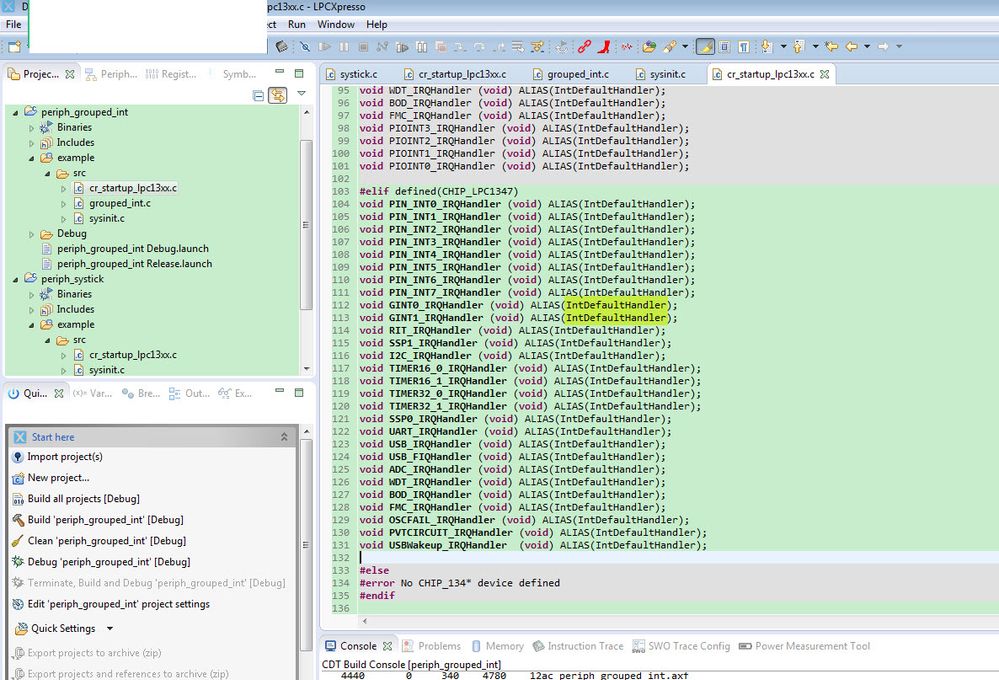Minimize the Project Explorer view panel

point(280,72)
